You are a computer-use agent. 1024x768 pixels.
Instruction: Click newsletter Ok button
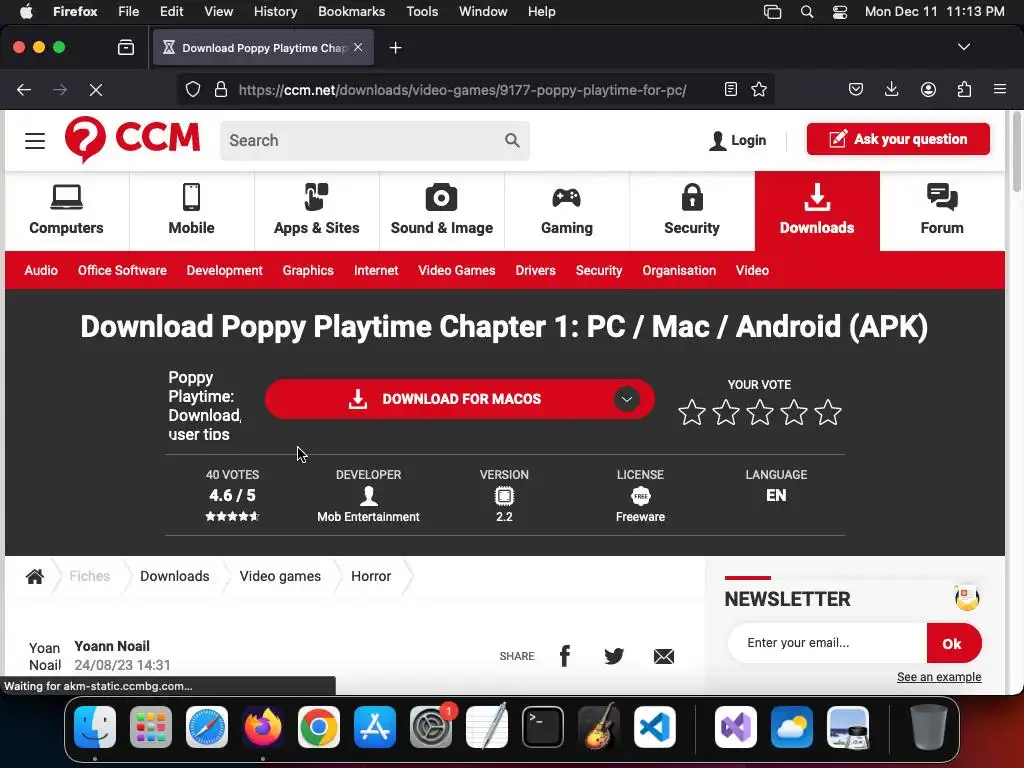click(x=953, y=643)
